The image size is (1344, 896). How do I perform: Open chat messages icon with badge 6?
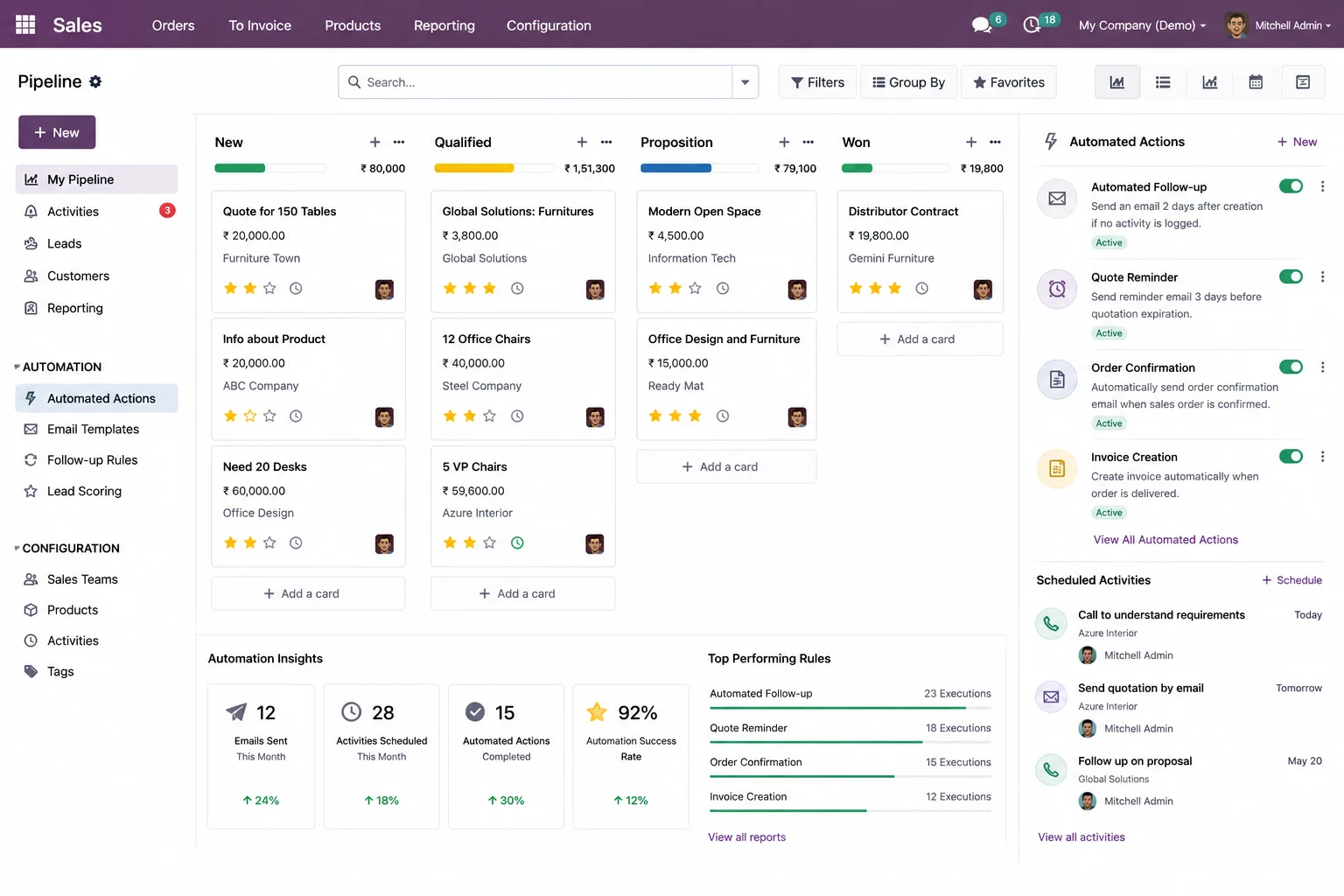[x=983, y=24]
